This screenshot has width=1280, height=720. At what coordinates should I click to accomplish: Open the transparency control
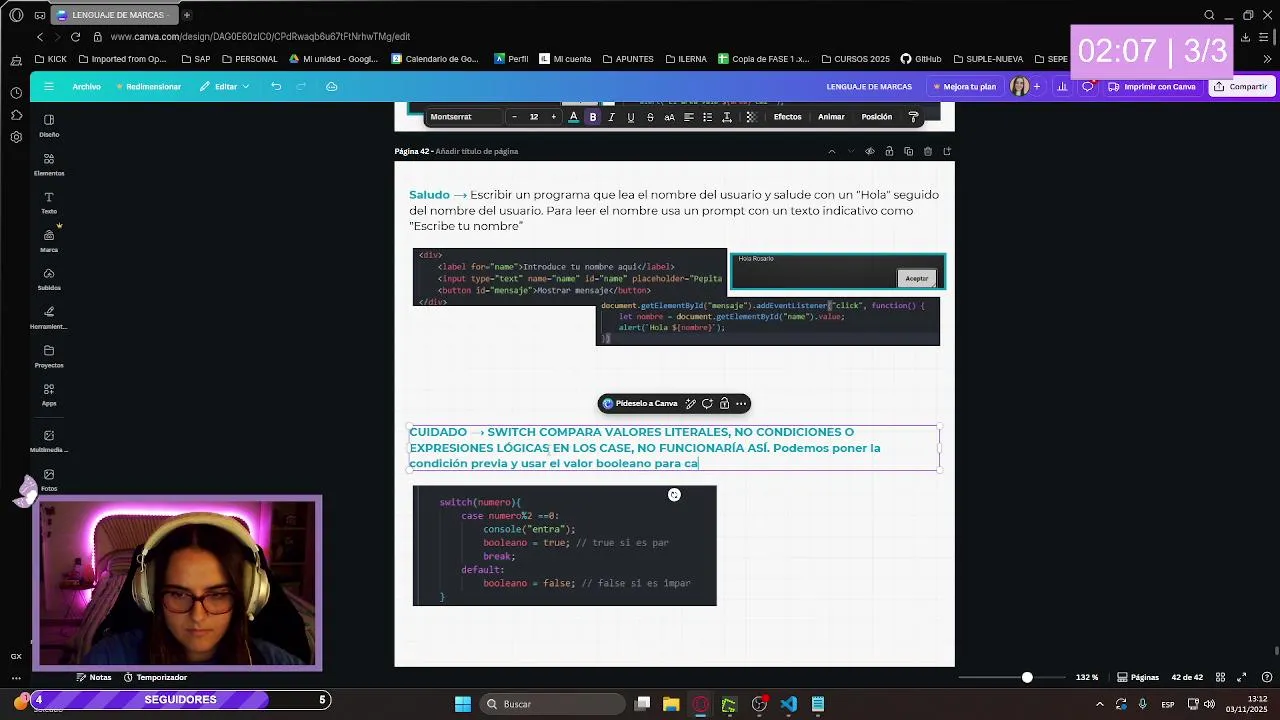coord(752,117)
